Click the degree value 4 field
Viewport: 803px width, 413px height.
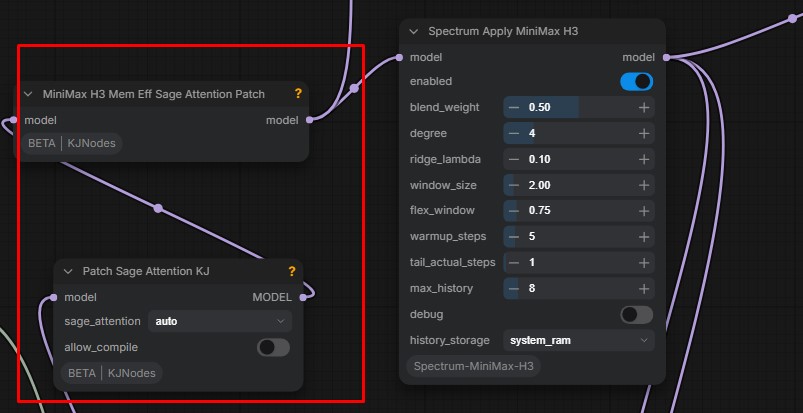579,133
